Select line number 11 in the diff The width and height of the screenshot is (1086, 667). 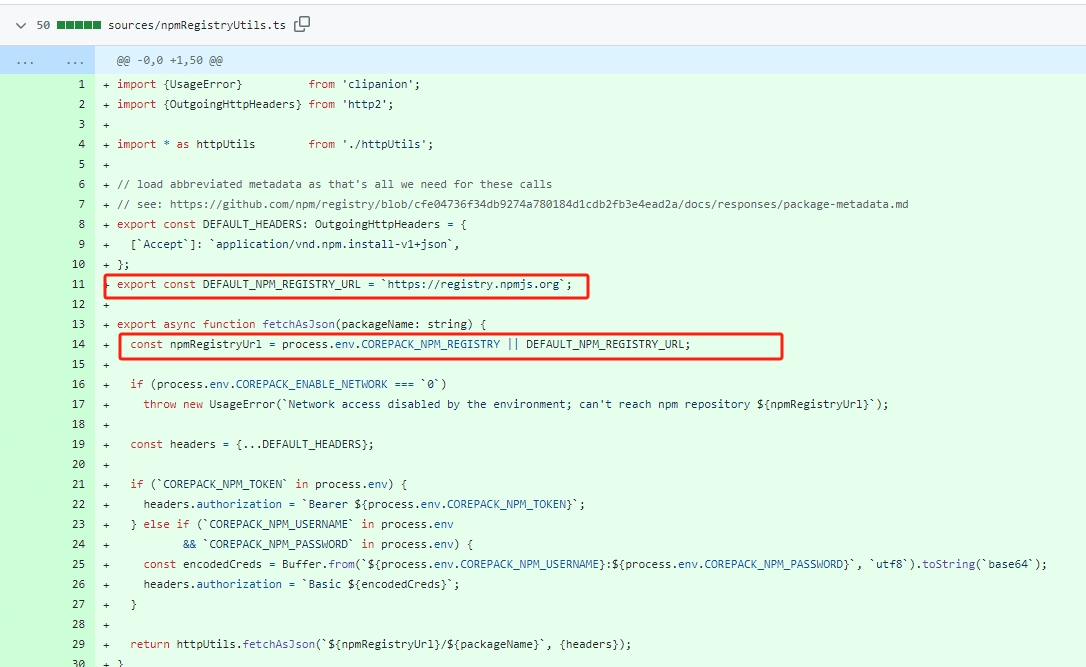(x=78, y=284)
